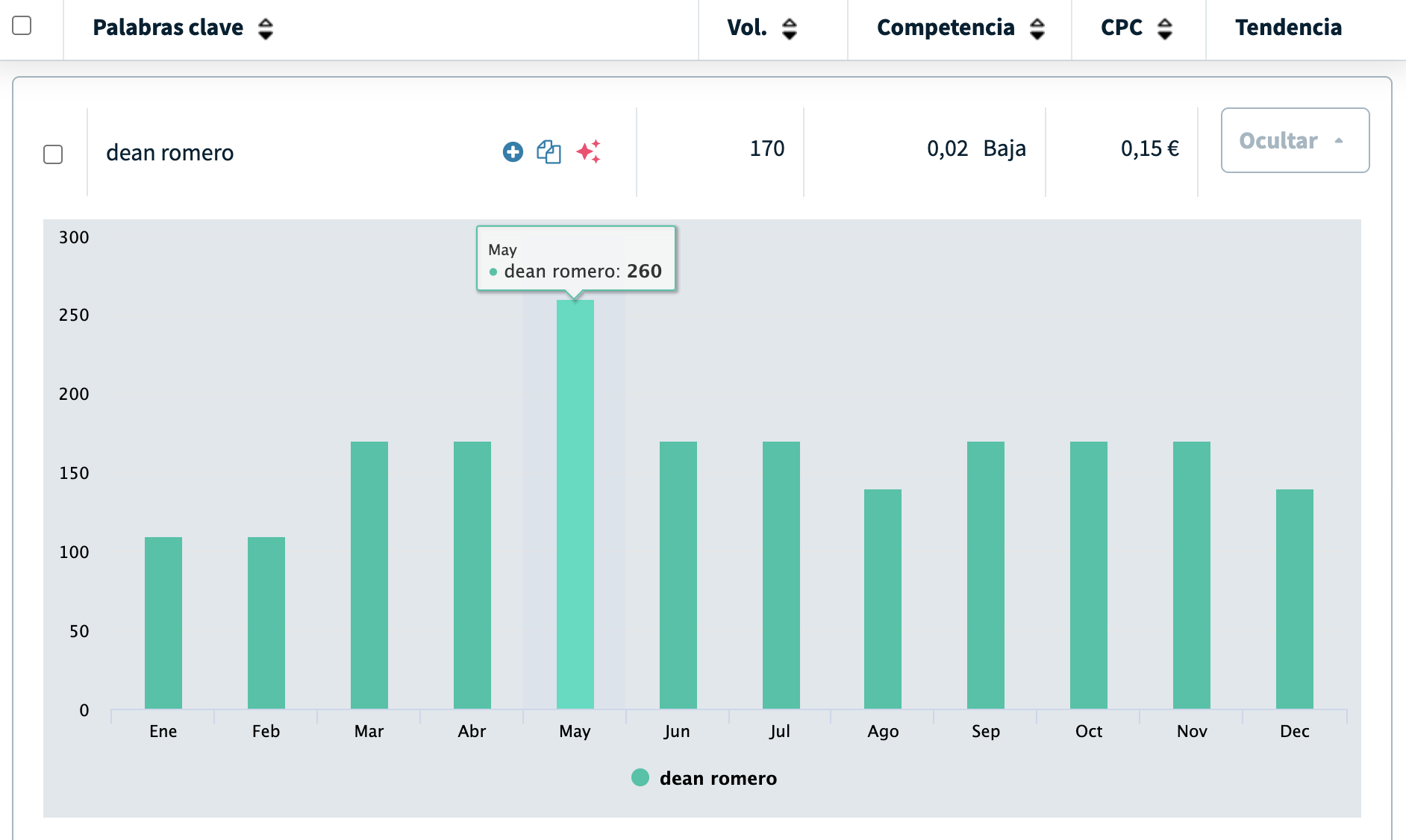Collapse trend chart with Ocultar button
The width and height of the screenshot is (1406, 840).
pos(1294,141)
